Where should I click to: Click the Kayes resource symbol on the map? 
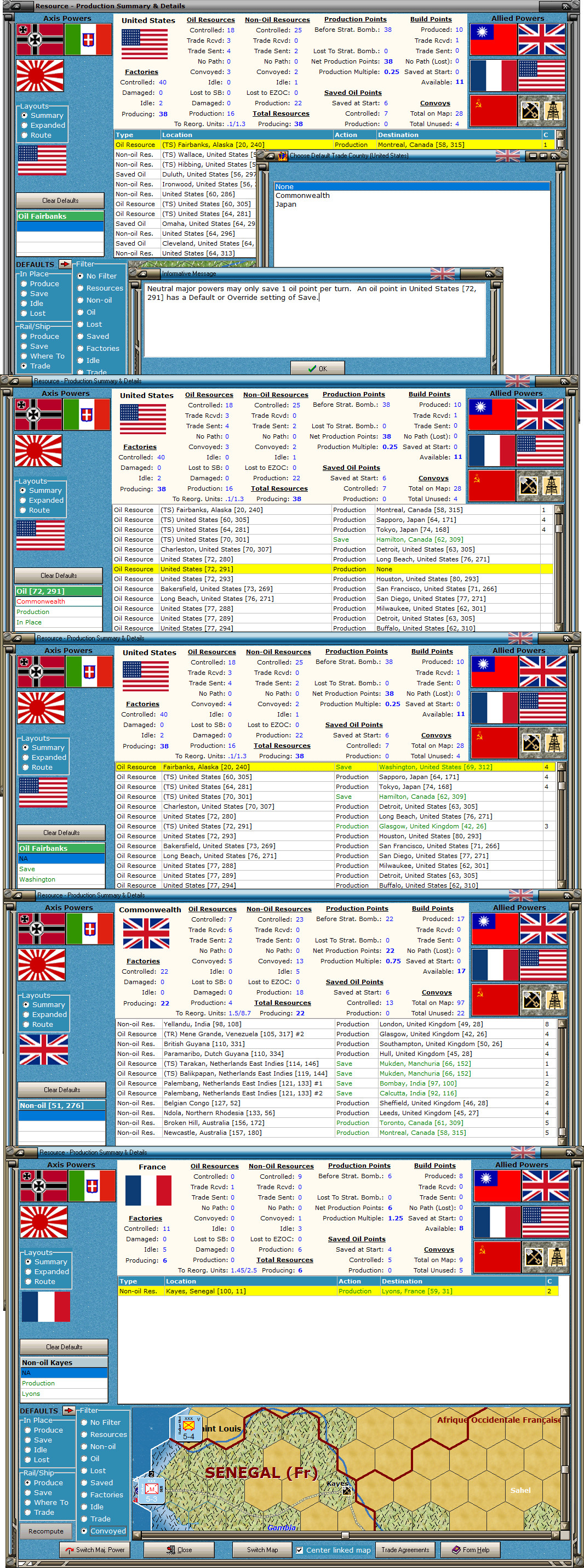[346, 1491]
